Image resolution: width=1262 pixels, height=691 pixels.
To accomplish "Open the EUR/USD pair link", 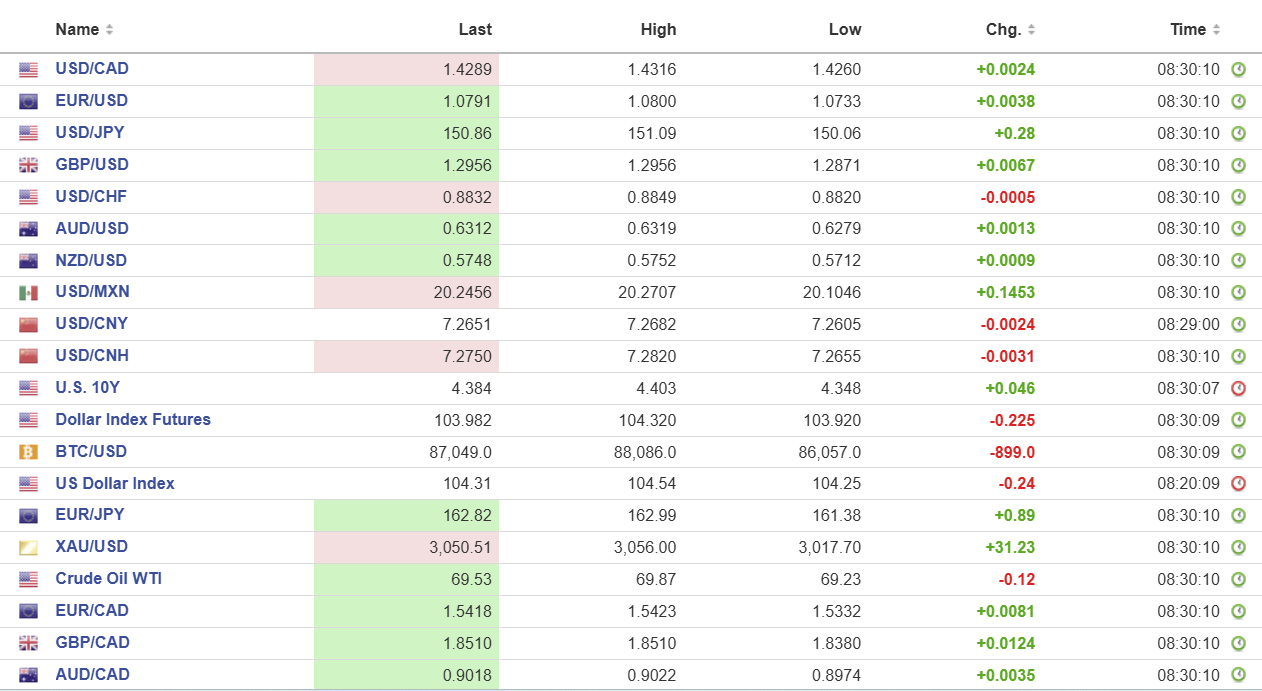I will coord(91,100).
